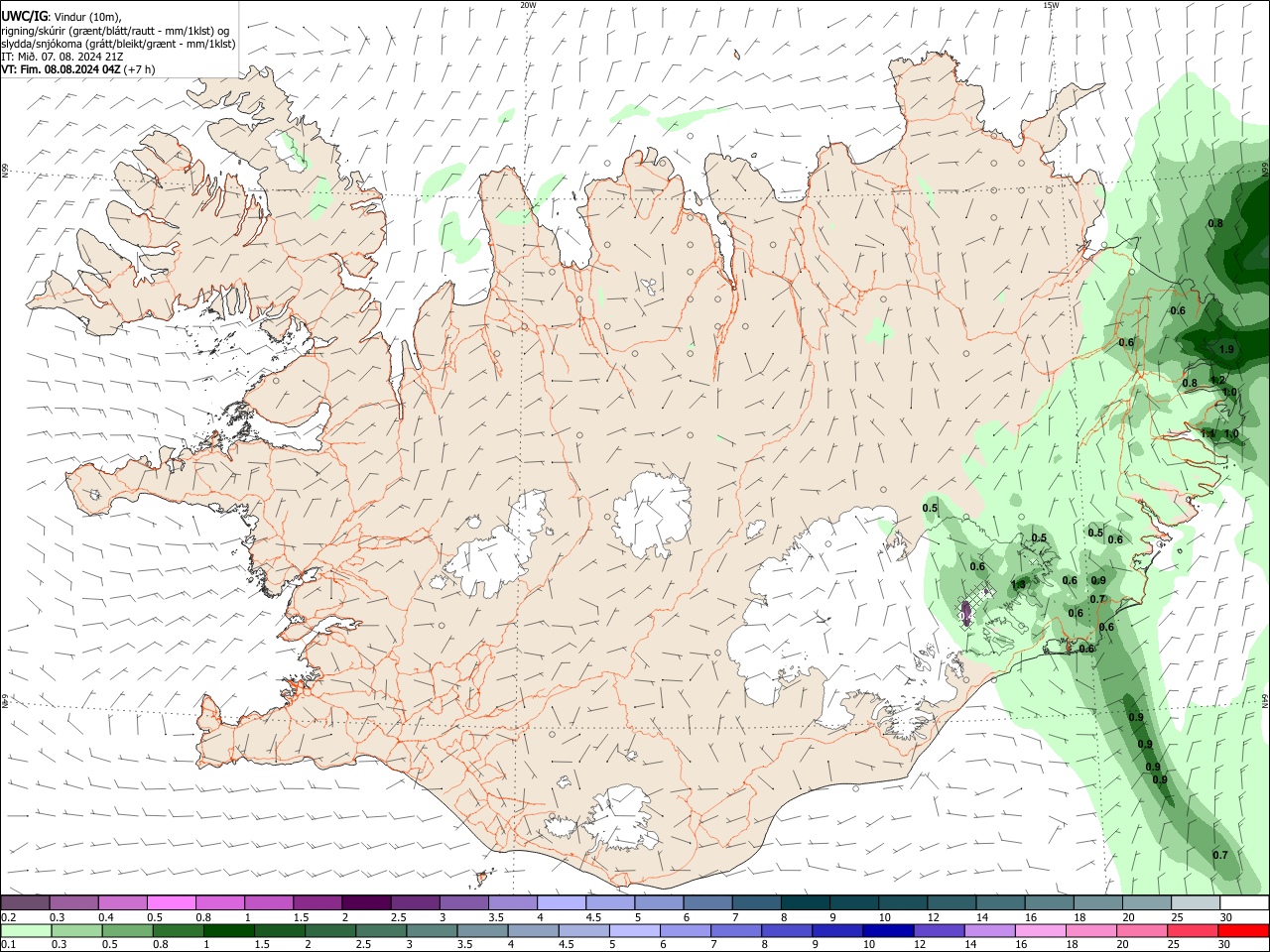Image resolution: width=1270 pixels, height=952 pixels.
Task: Click the UWC/IG title text
Action: [x=24, y=15]
